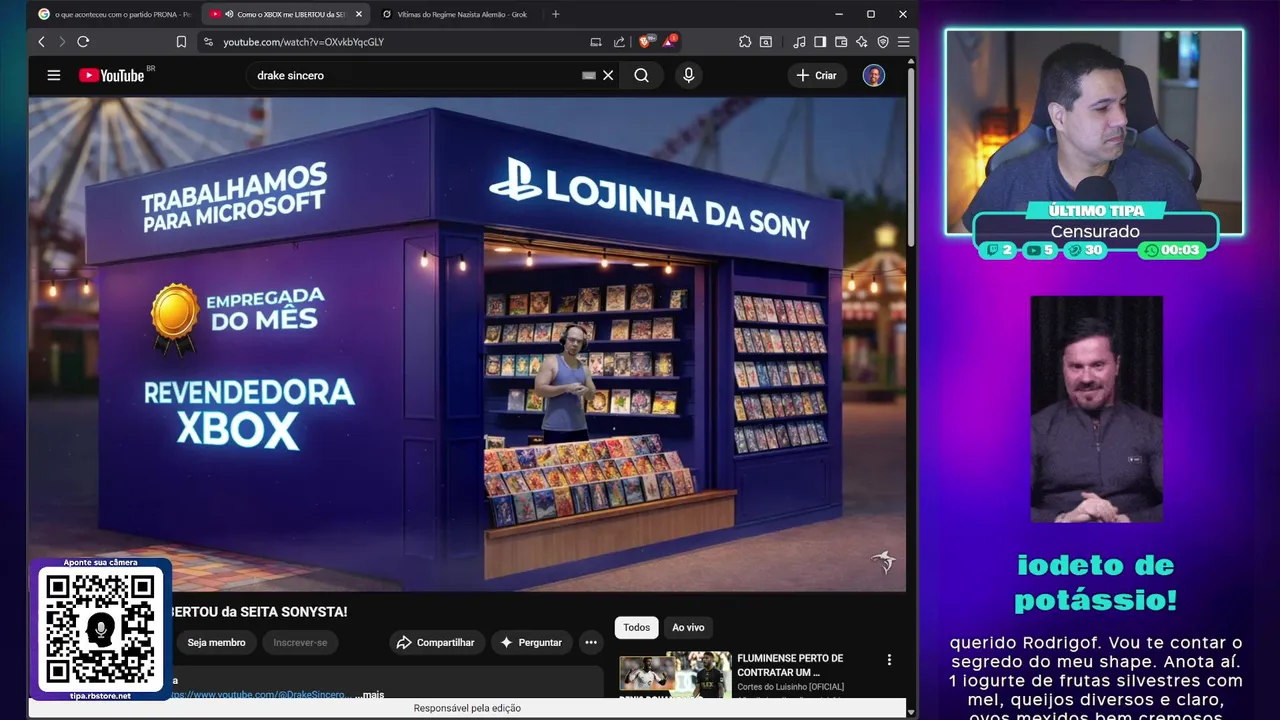The width and height of the screenshot is (1280, 720).
Task: Share this page from the address bar
Action: pyautogui.click(x=619, y=41)
